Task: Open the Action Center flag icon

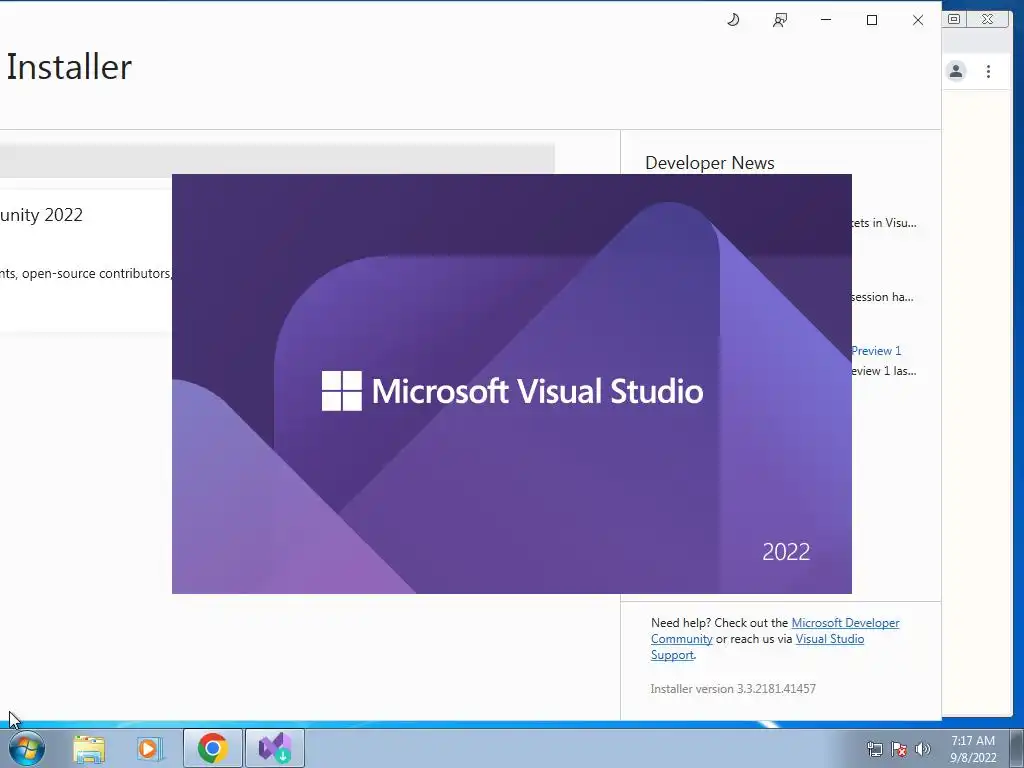Action: point(899,749)
